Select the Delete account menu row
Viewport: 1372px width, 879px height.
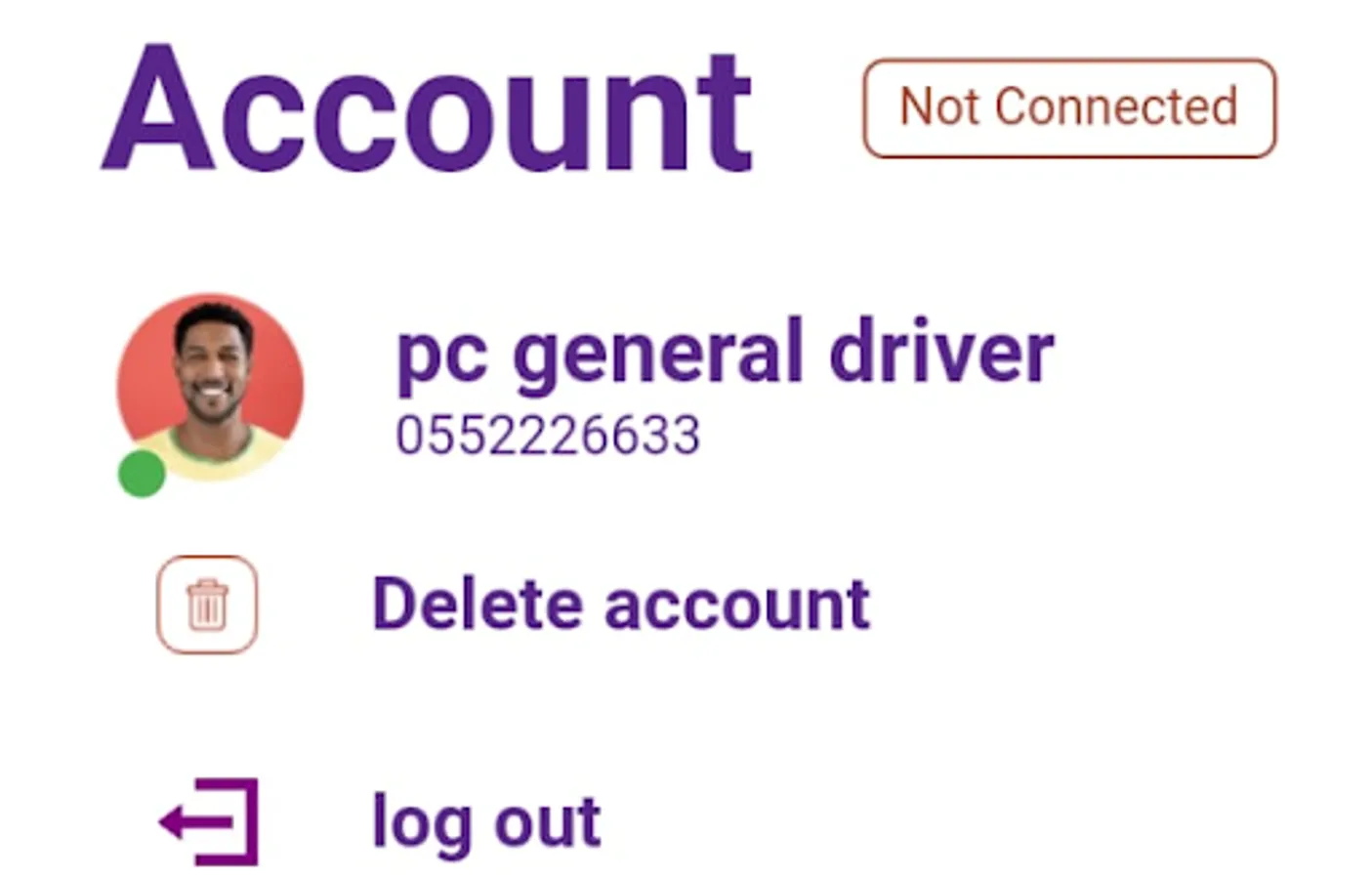pyautogui.click(x=514, y=605)
